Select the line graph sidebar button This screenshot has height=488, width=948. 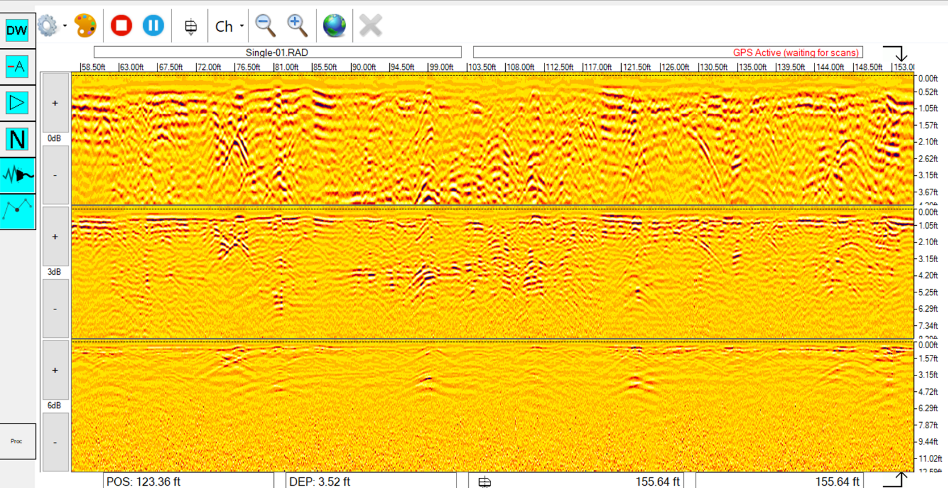17,211
